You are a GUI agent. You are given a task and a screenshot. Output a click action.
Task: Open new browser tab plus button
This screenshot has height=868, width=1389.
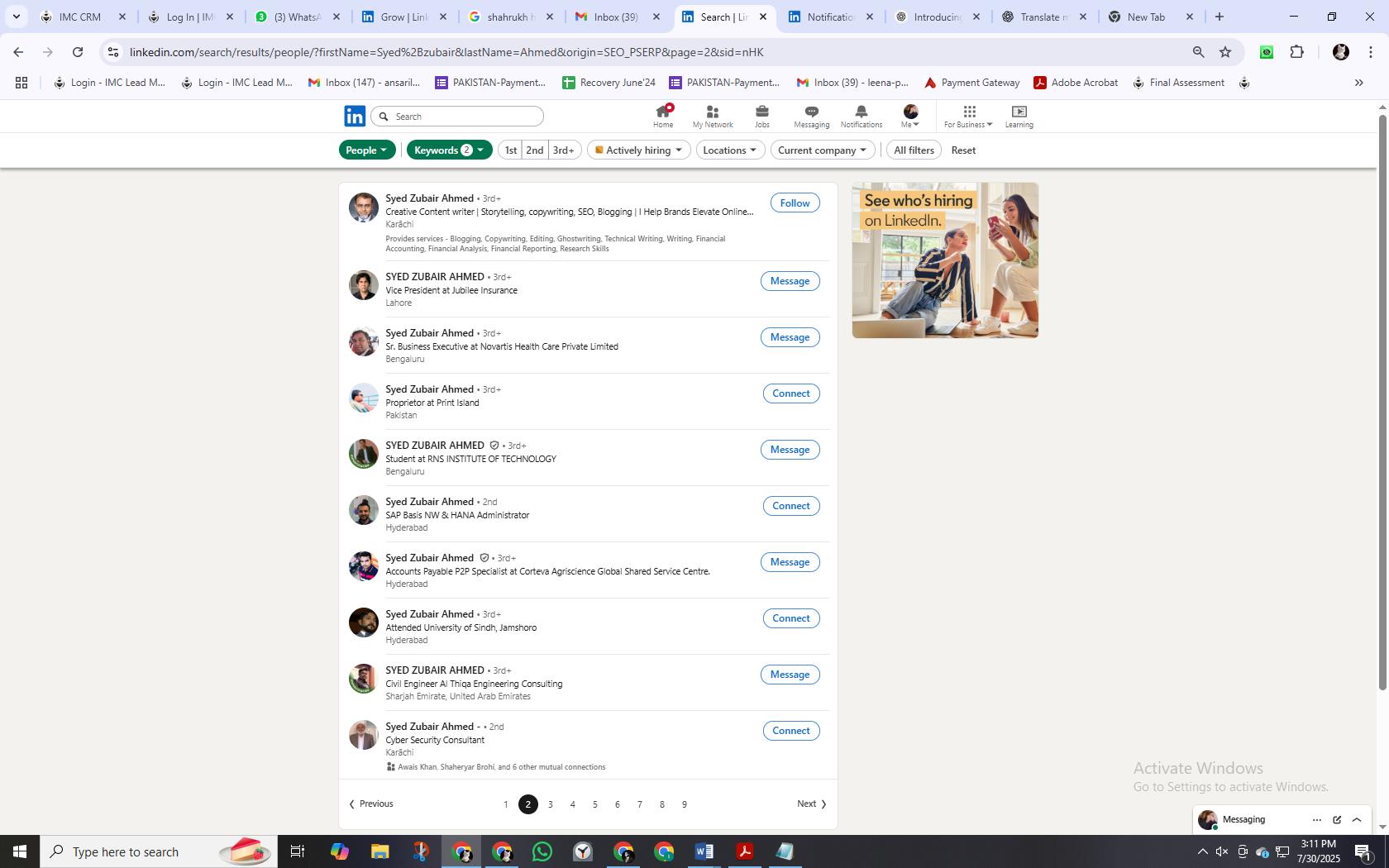[x=1219, y=17]
